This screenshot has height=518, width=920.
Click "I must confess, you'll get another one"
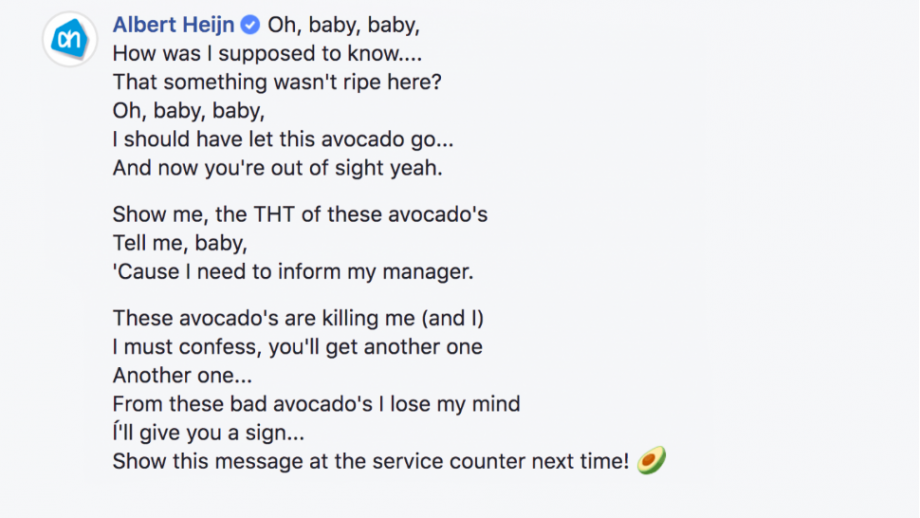click(x=297, y=347)
